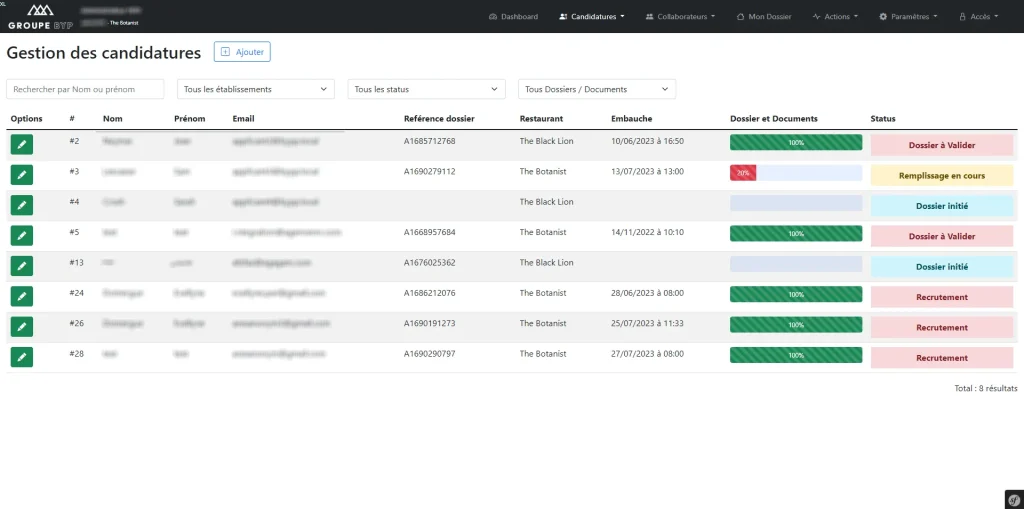Select reference A1686212076
This screenshot has width=1024, height=509.
(x=430, y=293)
